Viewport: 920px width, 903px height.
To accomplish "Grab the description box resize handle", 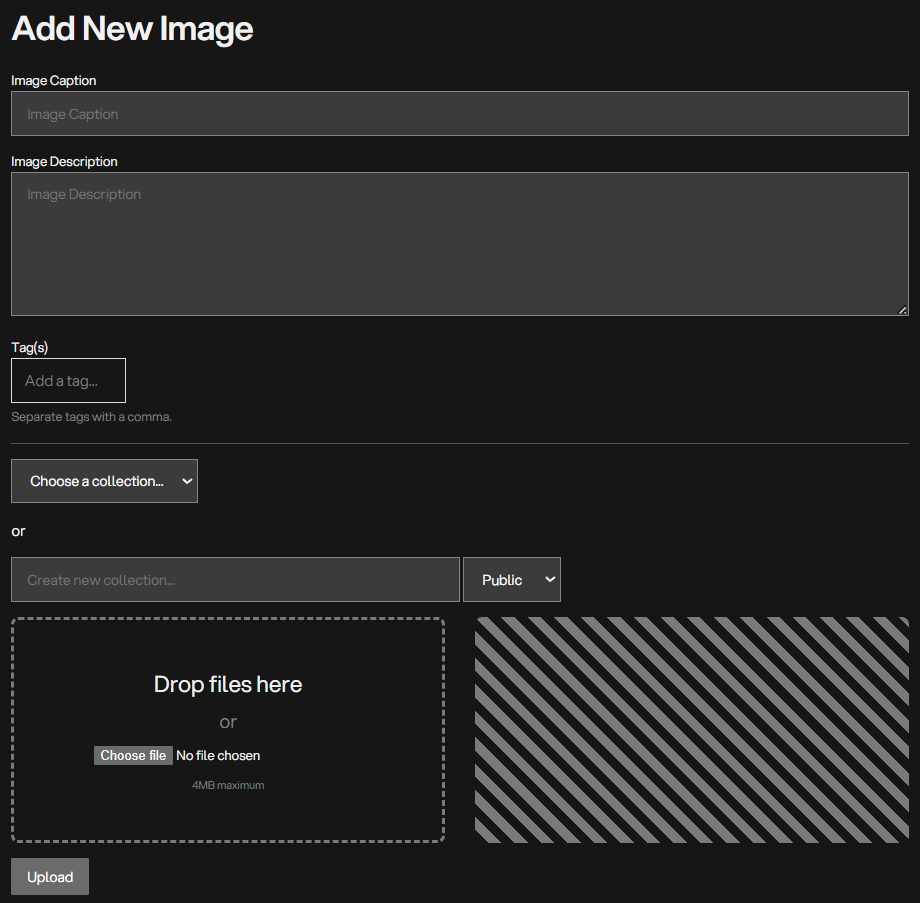I will point(903,310).
